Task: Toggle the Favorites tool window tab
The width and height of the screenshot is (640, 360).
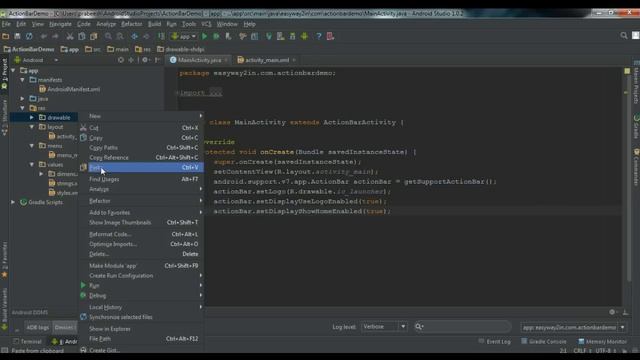Action: point(4,260)
